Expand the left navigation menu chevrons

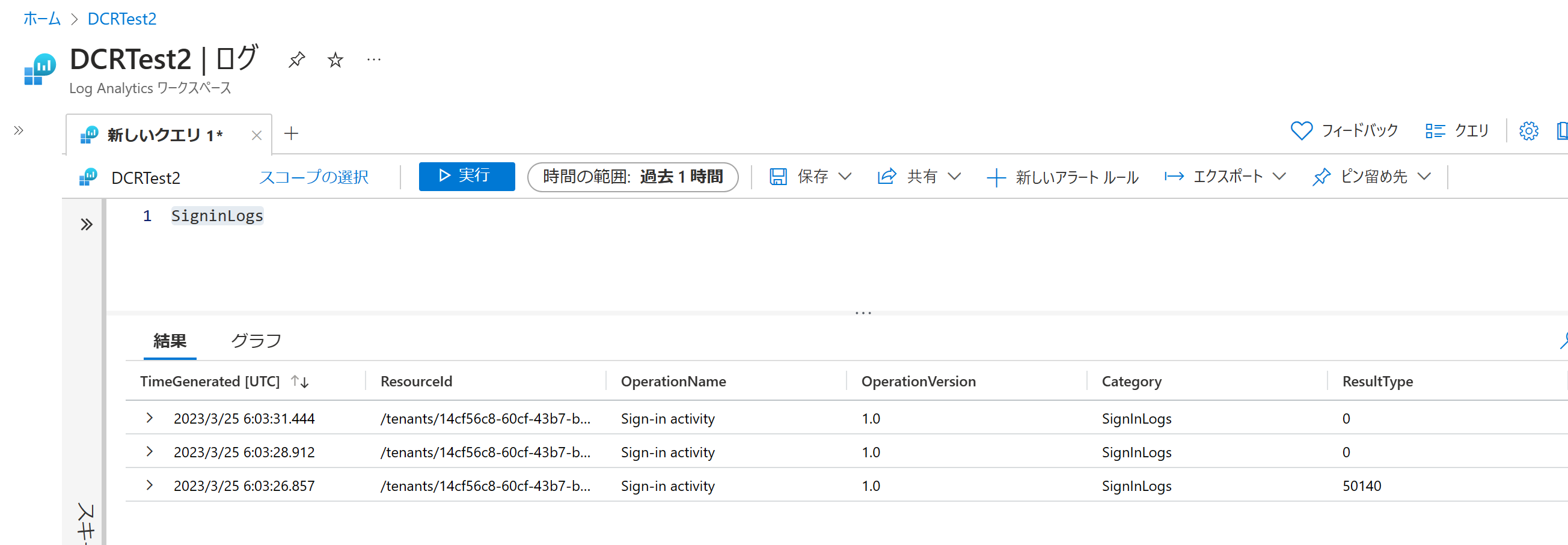(18, 130)
